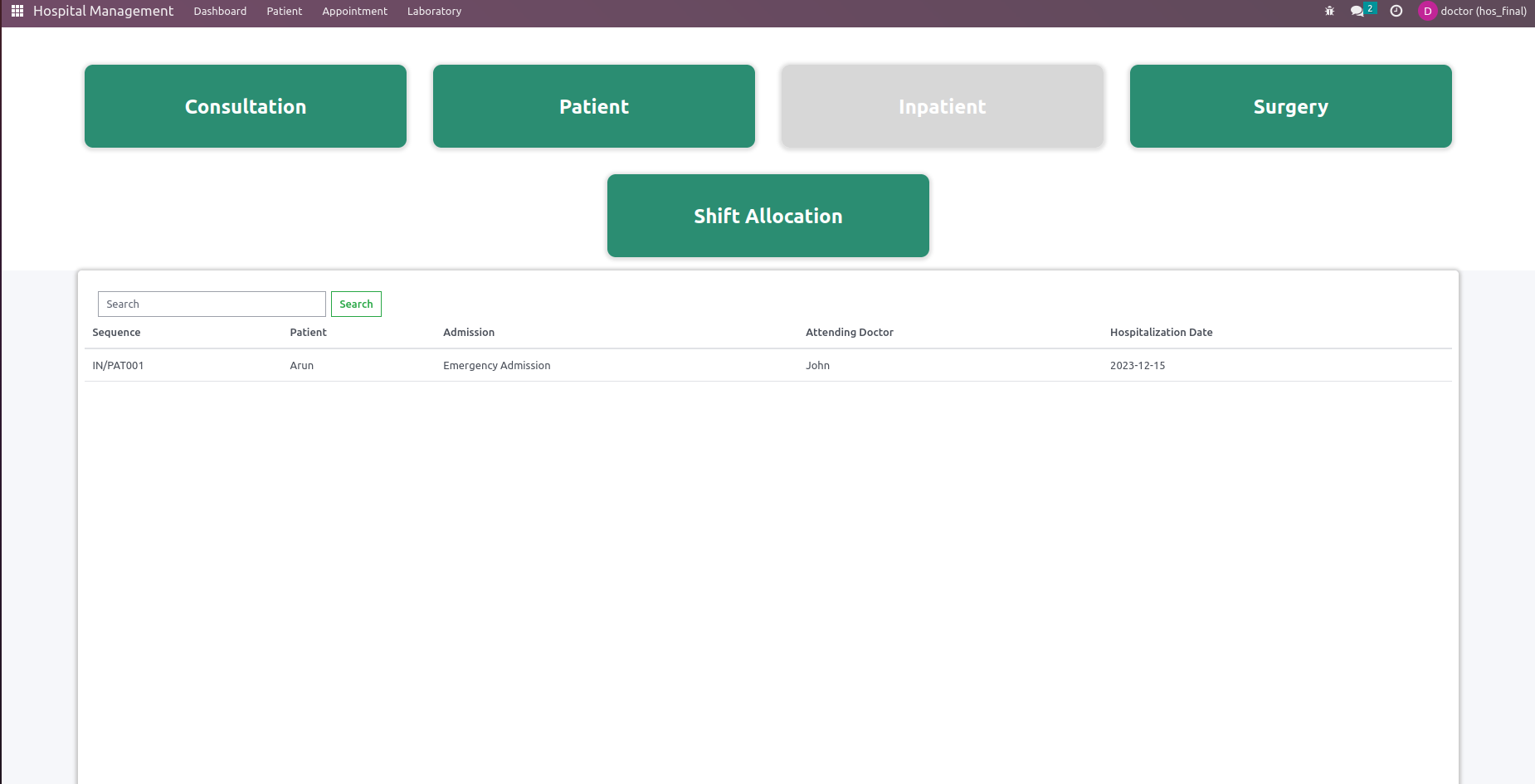This screenshot has height=784, width=1535.
Task: Click the Hospitalization Date column header
Action: tap(1161, 332)
